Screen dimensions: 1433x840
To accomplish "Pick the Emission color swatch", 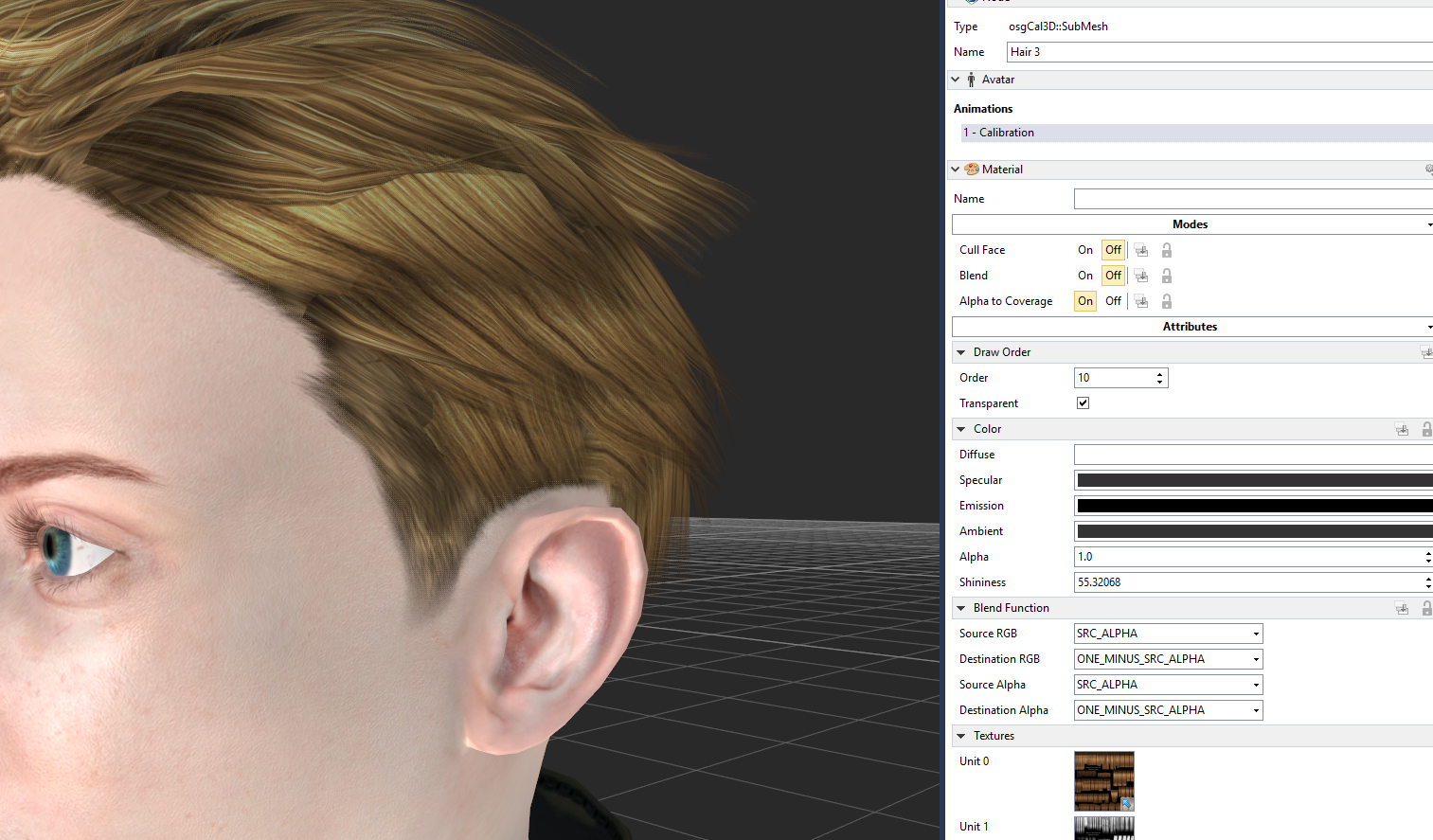I will 1253,506.
